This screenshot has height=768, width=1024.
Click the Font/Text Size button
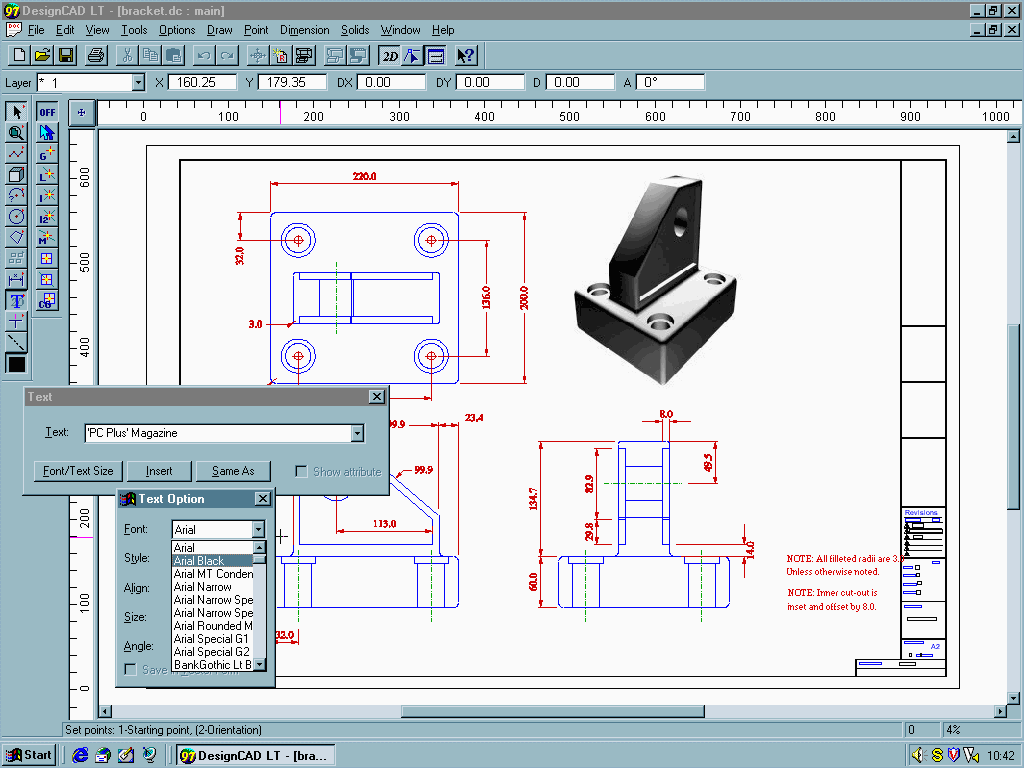(x=78, y=471)
